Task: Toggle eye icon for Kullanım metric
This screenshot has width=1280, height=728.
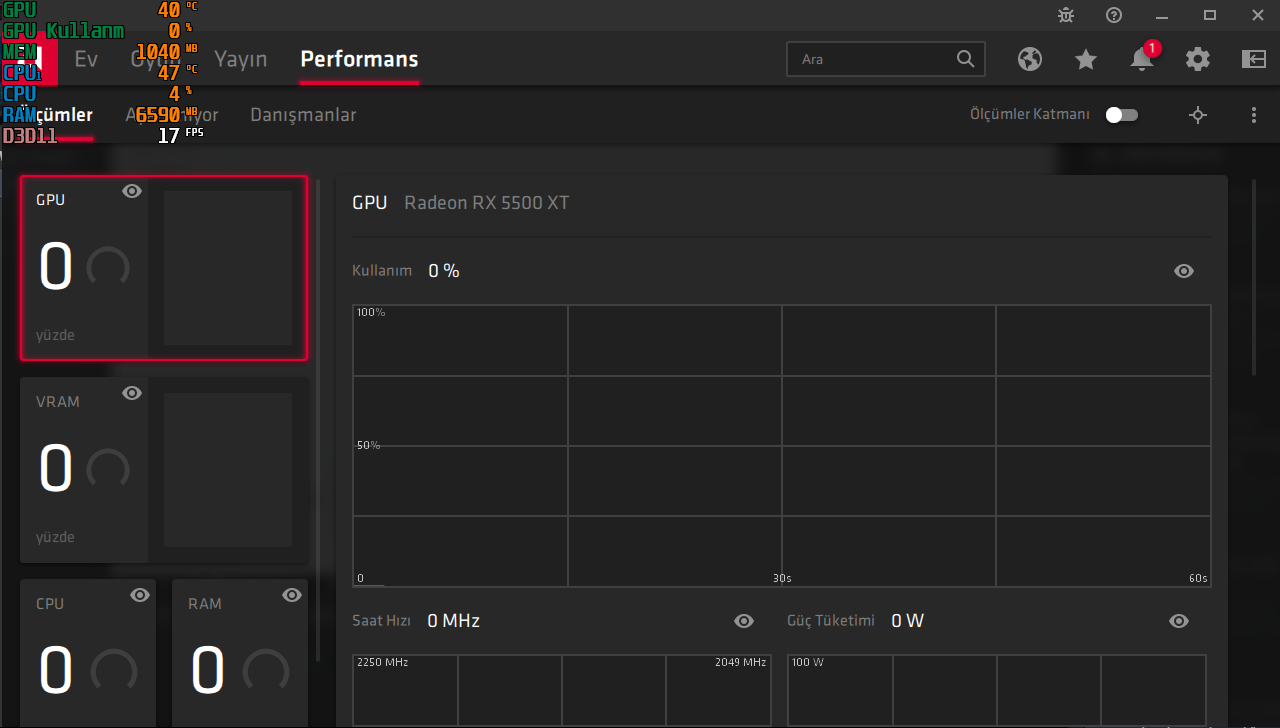Action: point(1184,271)
